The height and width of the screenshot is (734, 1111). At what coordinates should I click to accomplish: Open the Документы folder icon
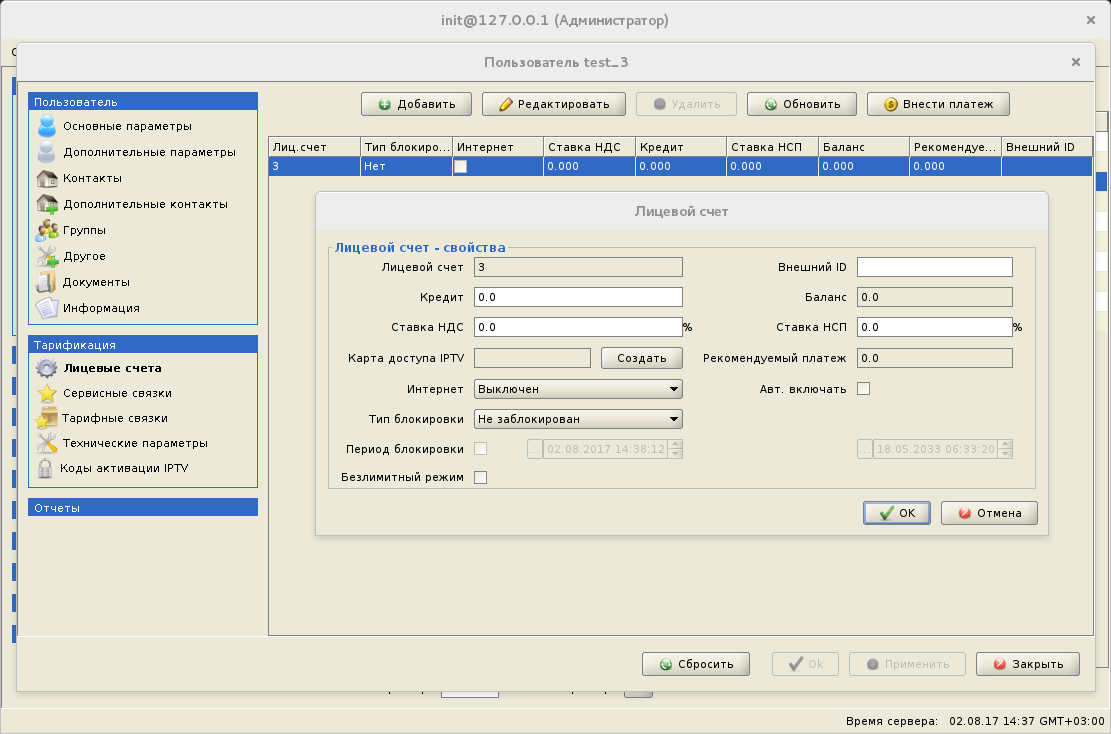(x=46, y=282)
